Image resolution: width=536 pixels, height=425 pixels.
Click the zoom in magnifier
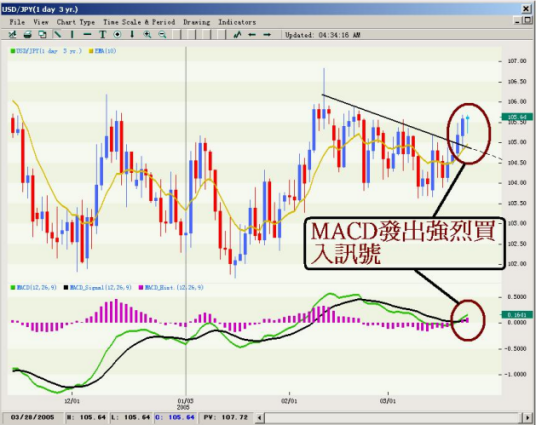[147, 35]
